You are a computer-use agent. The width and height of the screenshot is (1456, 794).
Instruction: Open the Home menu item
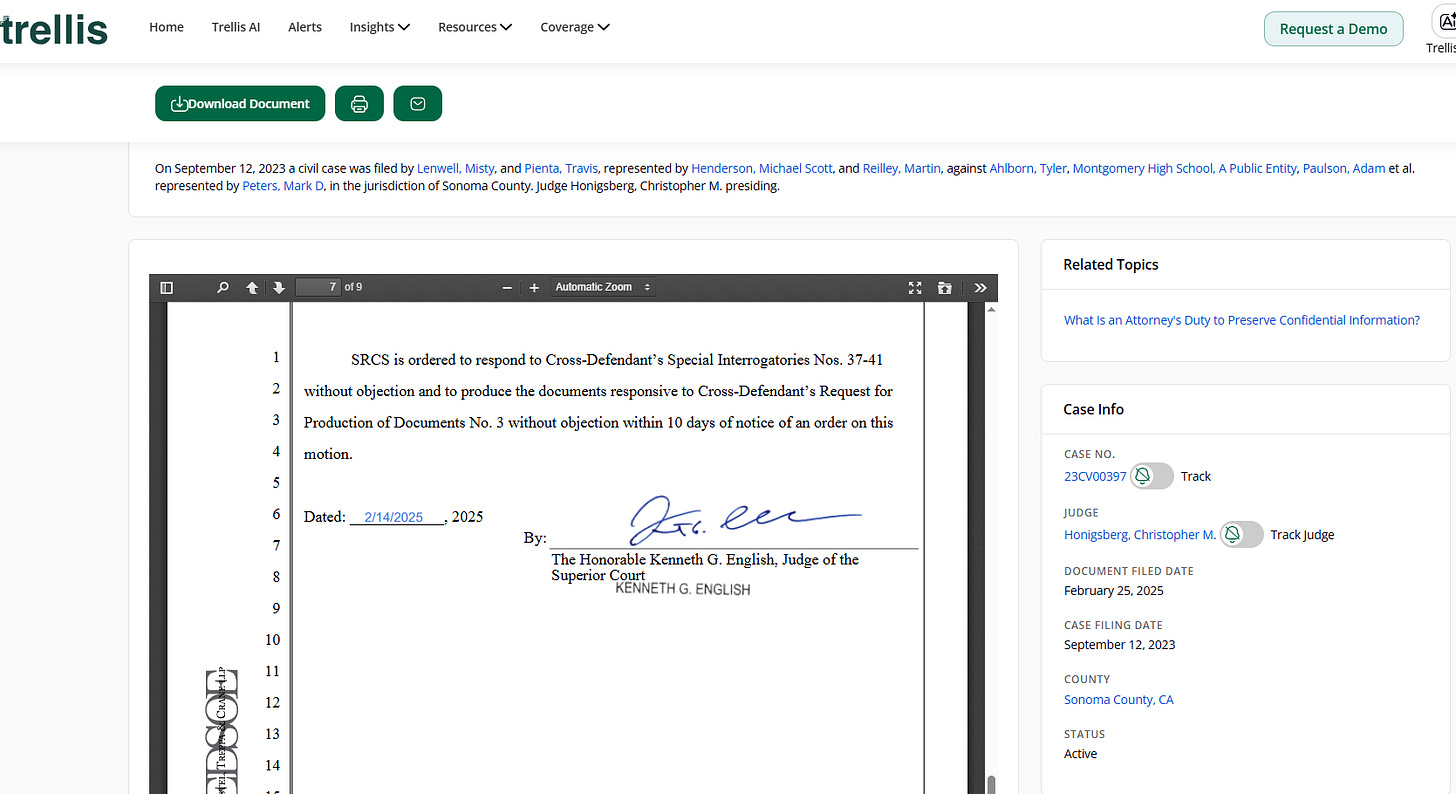[x=166, y=27]
